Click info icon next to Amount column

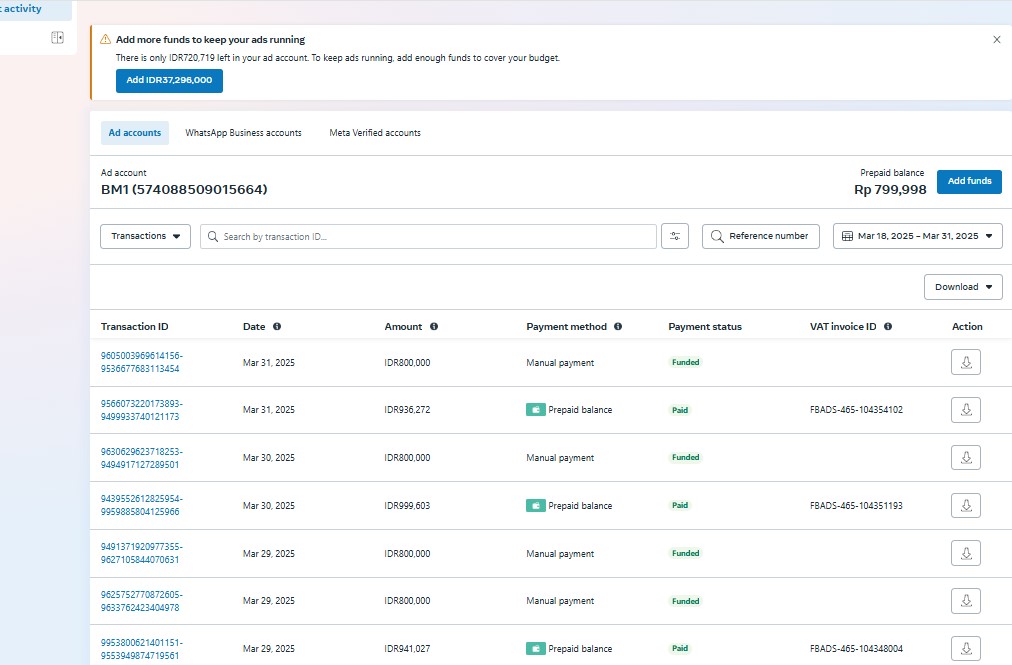click(434, 327)
